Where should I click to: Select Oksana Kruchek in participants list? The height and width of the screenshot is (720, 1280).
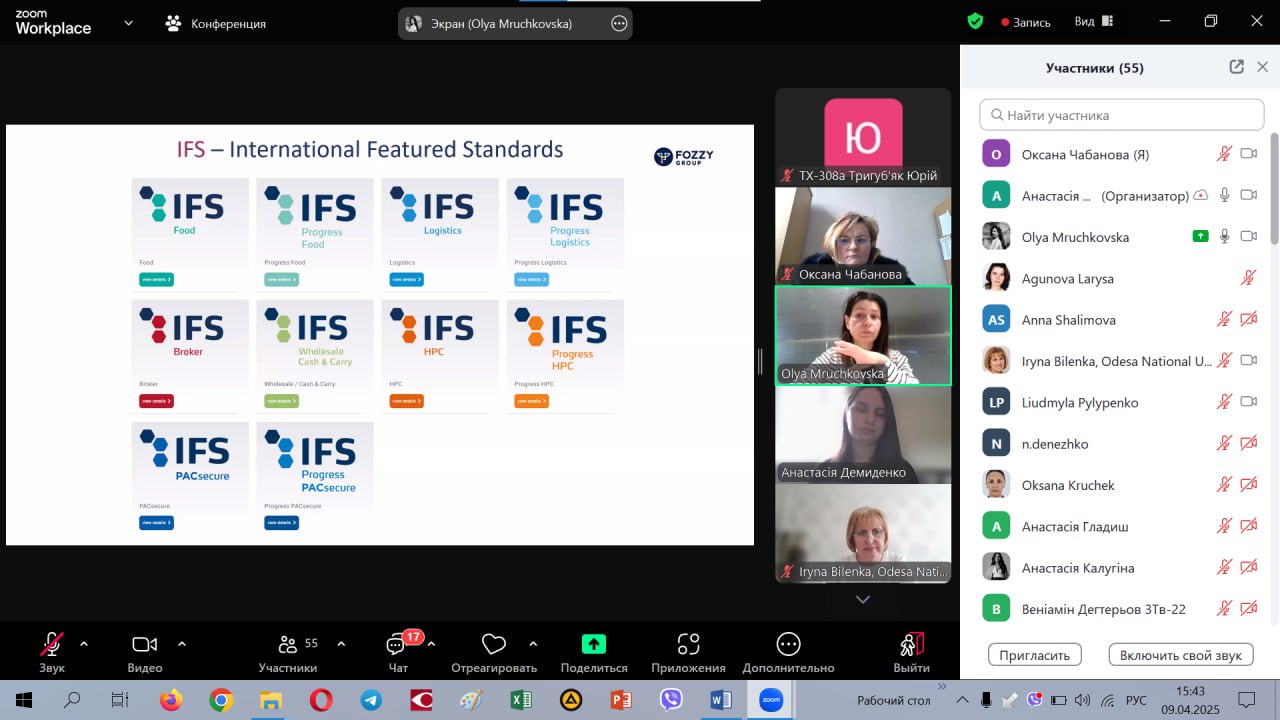[x=1120, y=484]
